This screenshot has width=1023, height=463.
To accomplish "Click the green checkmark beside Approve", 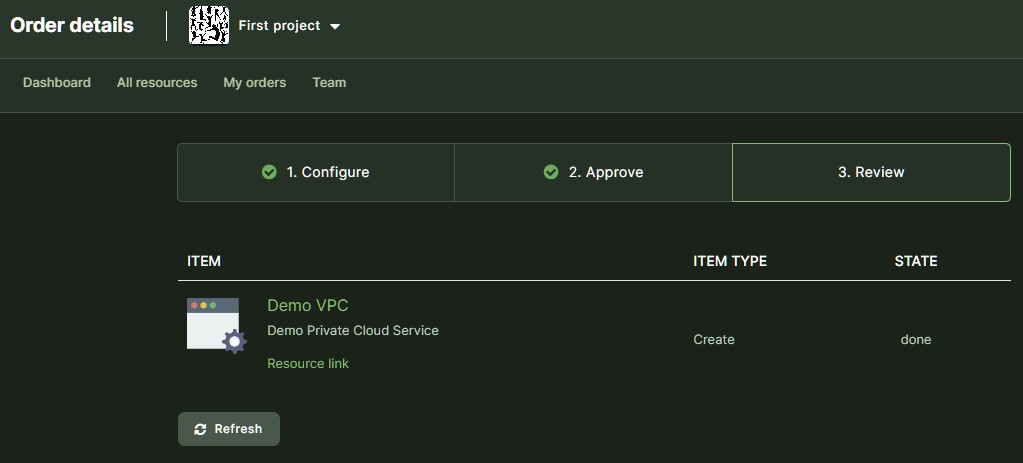I will pyautogui.click(x=551, y=172).
